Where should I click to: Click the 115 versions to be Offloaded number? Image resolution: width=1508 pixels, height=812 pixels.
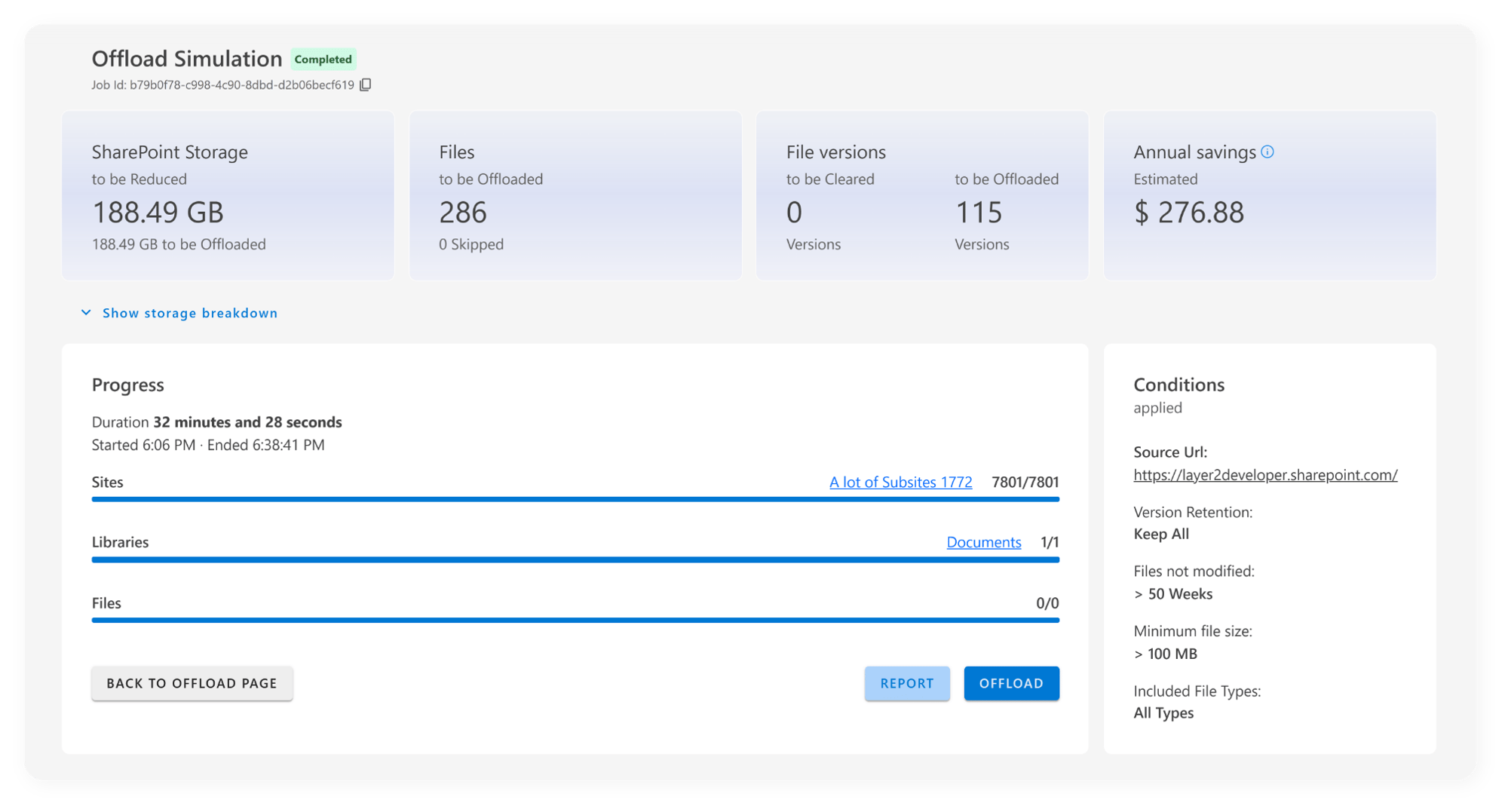coord(979,213)
